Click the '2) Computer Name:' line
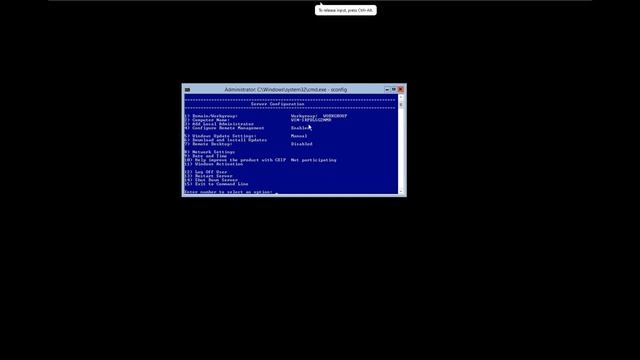The height and width of the screenshot is (360, 640). coord(207,120)
